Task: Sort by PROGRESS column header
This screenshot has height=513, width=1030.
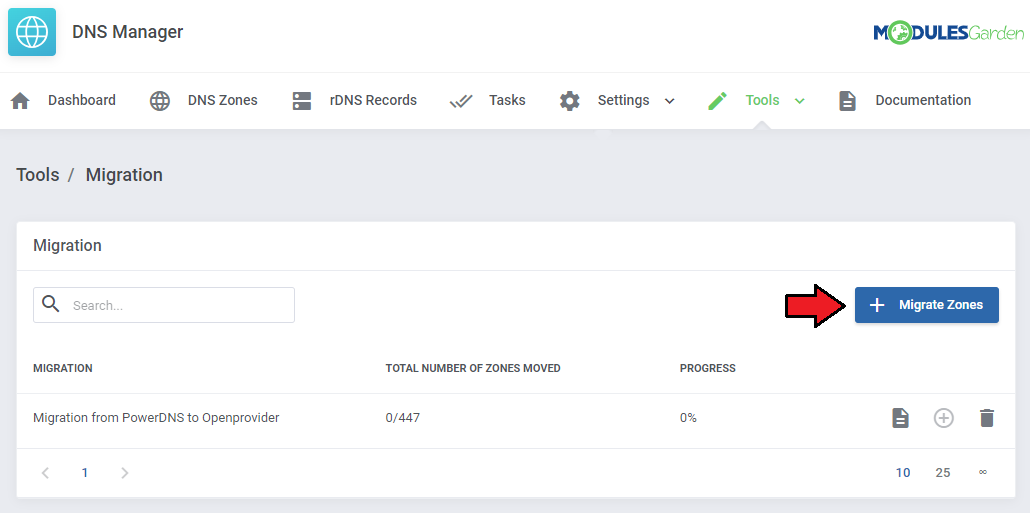Action: (707, 368)
